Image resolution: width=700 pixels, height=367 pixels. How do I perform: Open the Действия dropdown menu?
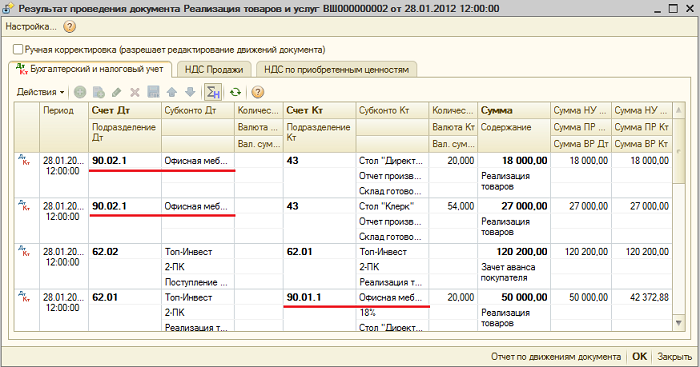point(40,92)
